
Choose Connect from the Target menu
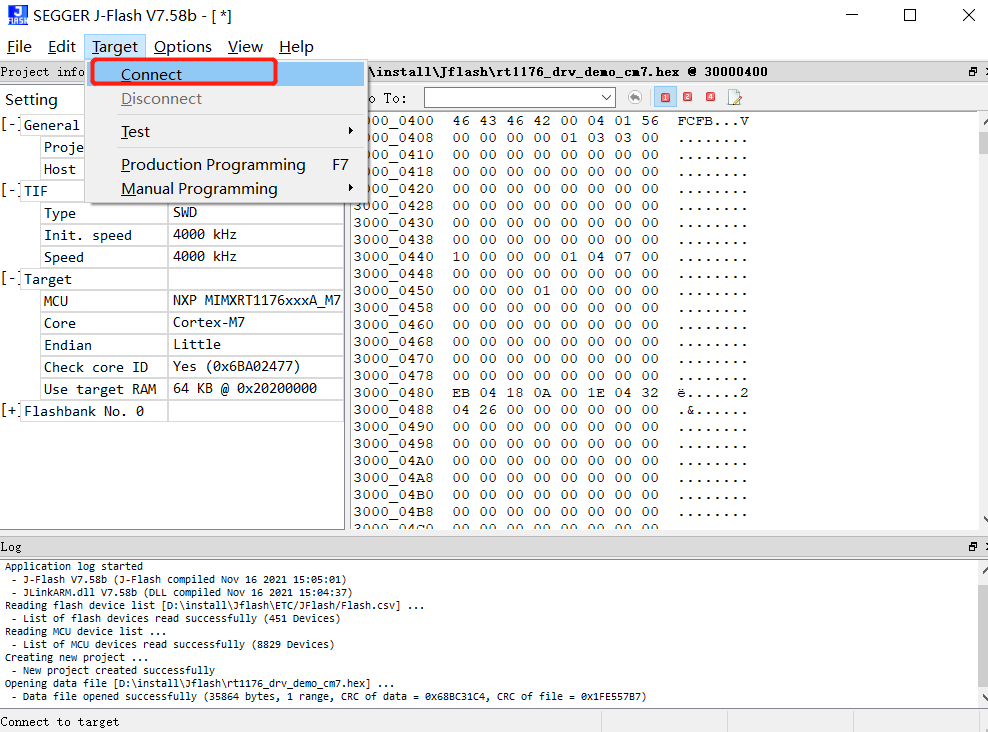(151, 74)
